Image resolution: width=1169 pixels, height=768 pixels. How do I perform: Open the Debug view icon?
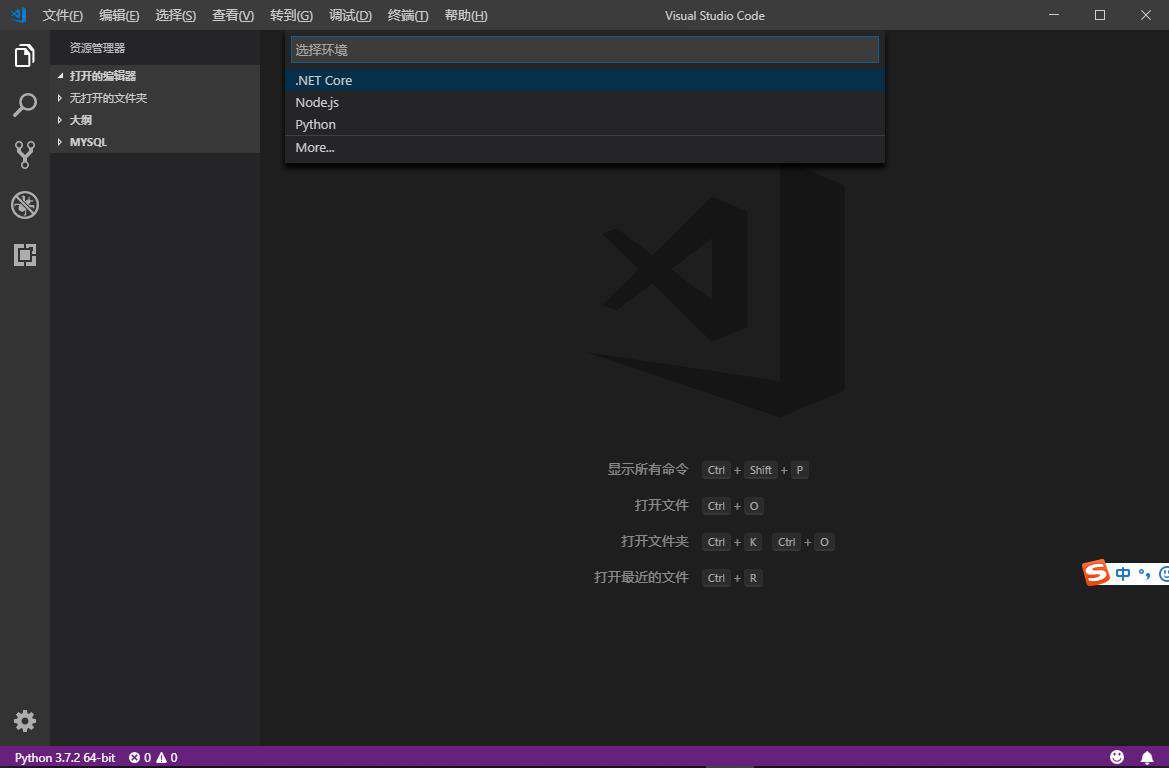pos(25,205)
